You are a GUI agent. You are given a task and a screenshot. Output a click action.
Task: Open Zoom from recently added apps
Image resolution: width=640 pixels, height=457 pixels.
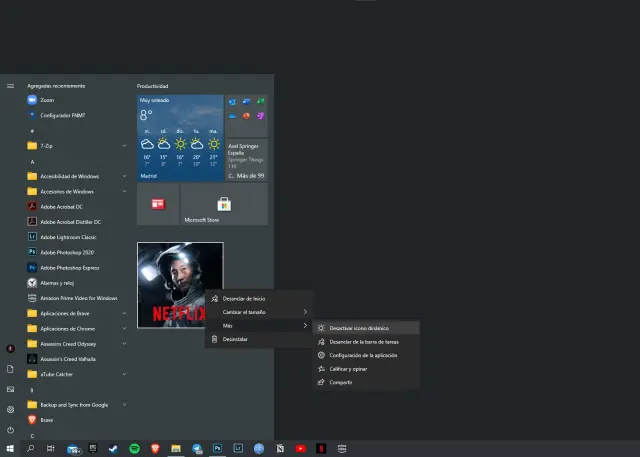coord(45,101)
